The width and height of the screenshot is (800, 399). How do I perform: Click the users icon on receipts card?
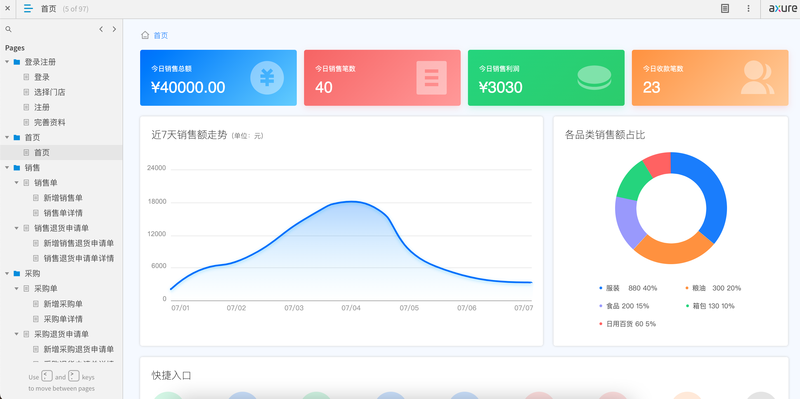pos(758,78)
